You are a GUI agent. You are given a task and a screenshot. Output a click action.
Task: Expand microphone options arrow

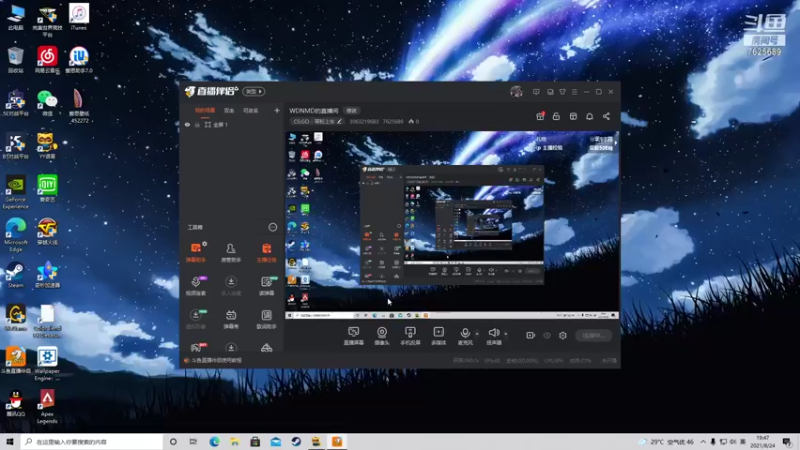pos(477,334)
